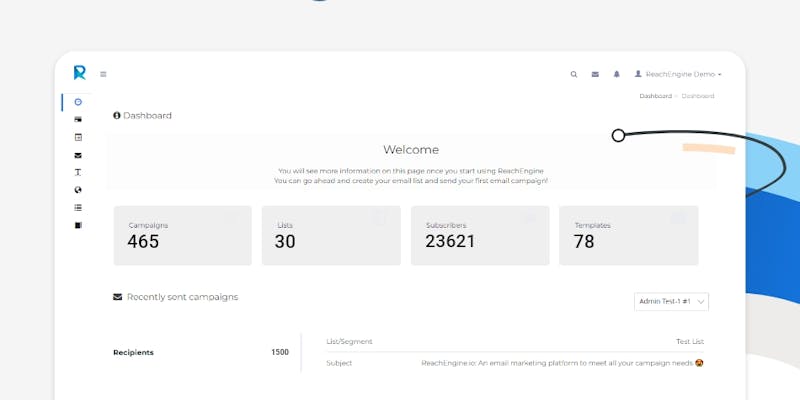Toggle the hamburger sidebar menu
The width and height of the screenshot is (800, 400).
tap(103, 74)
